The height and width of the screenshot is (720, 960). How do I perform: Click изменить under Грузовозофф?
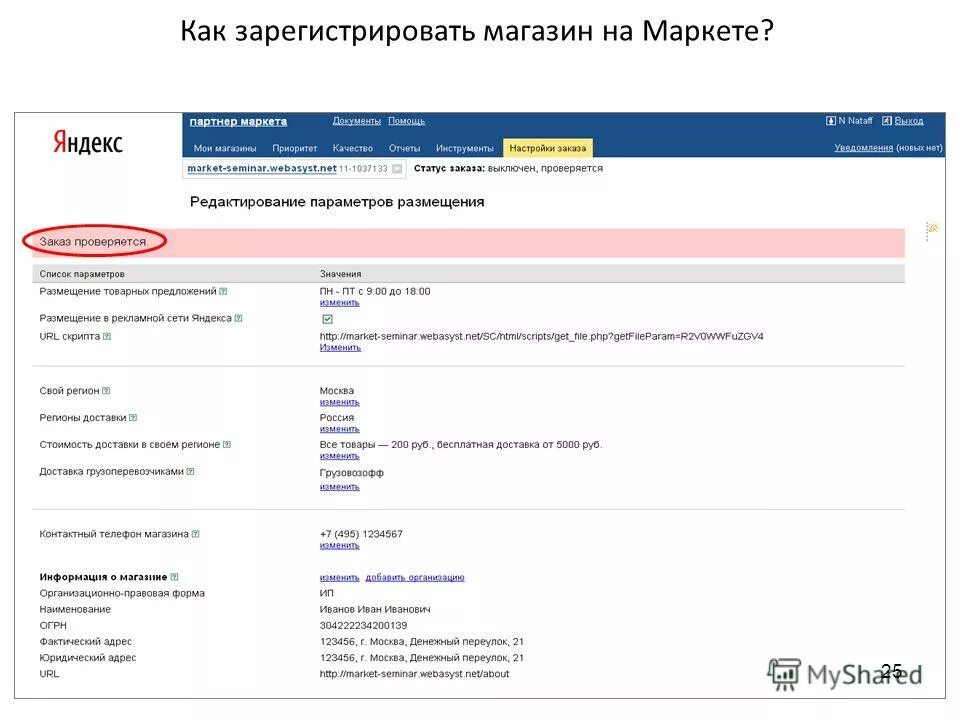[x=340, y=487]
